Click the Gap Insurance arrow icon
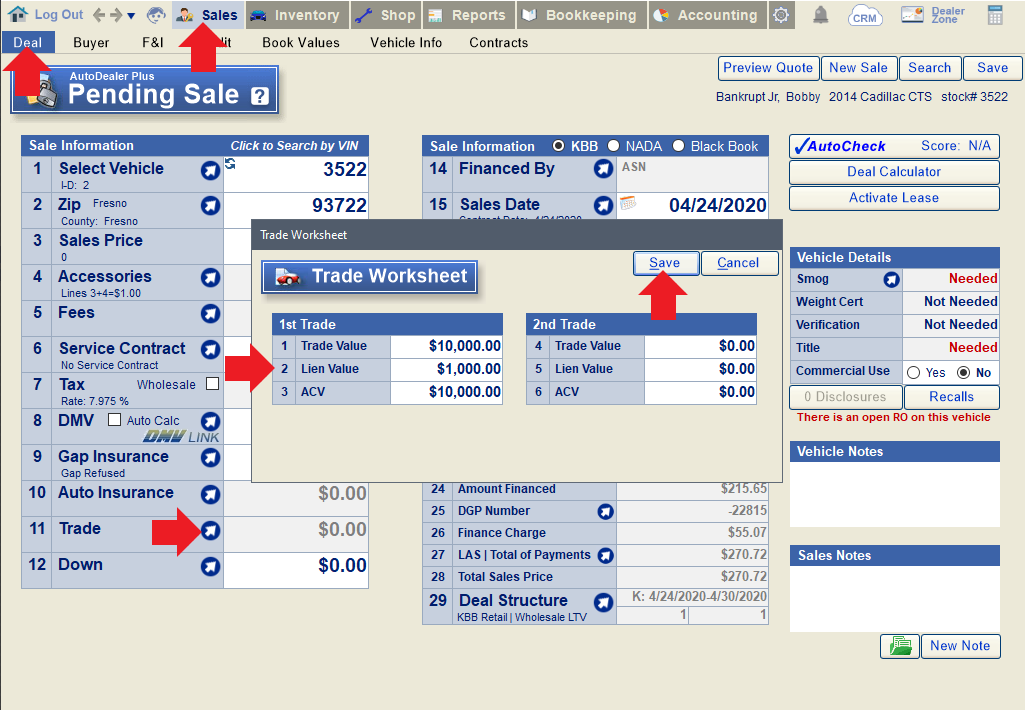Viewport: 1025px width, 710px height. pos(210,458)
